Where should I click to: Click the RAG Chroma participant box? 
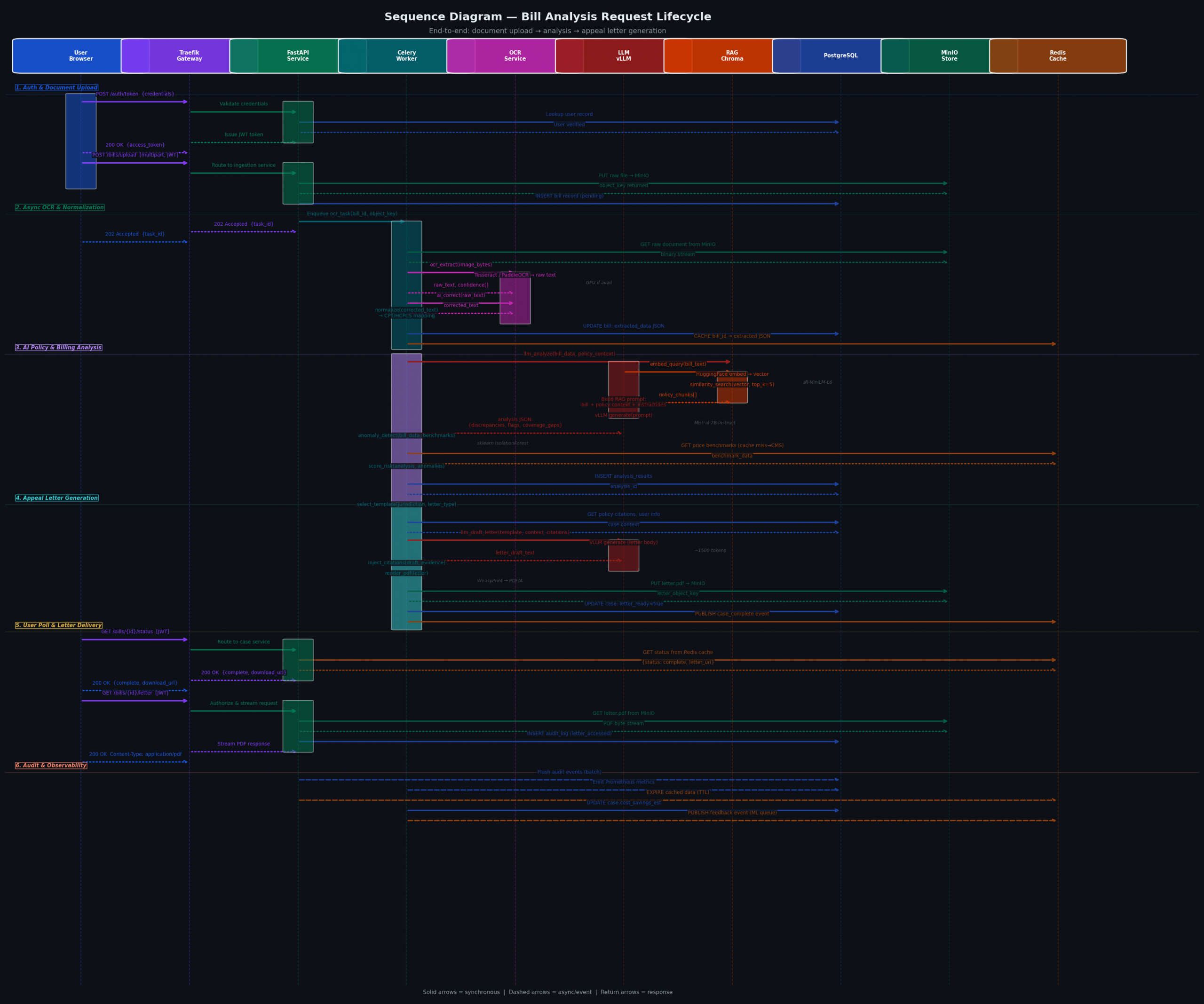[x=732, y=55]
